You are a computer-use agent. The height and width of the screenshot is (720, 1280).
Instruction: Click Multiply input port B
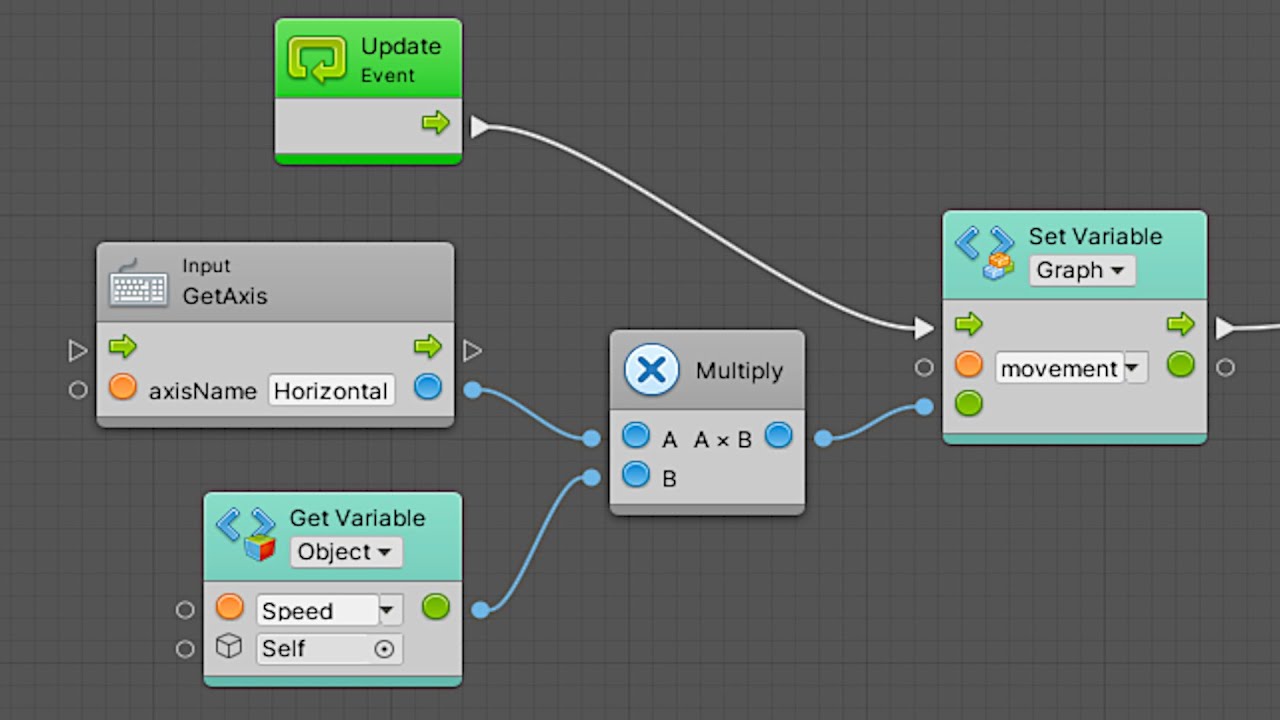[x=636, y=475]
